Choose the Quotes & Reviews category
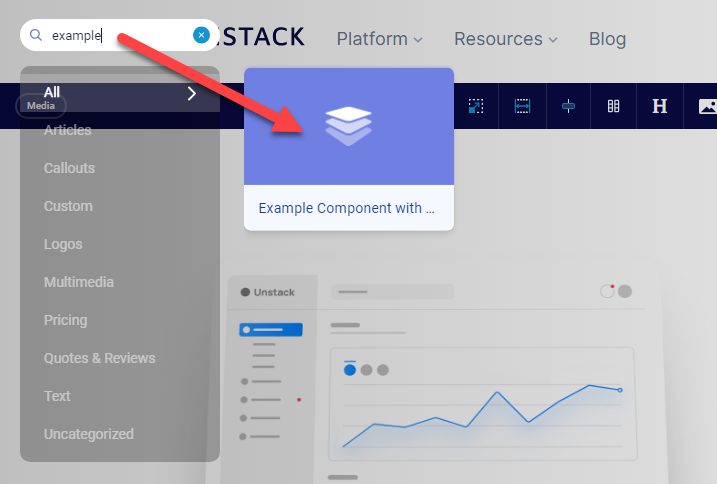This screenshot has width=717, height=484. click(x=99, y=358)
